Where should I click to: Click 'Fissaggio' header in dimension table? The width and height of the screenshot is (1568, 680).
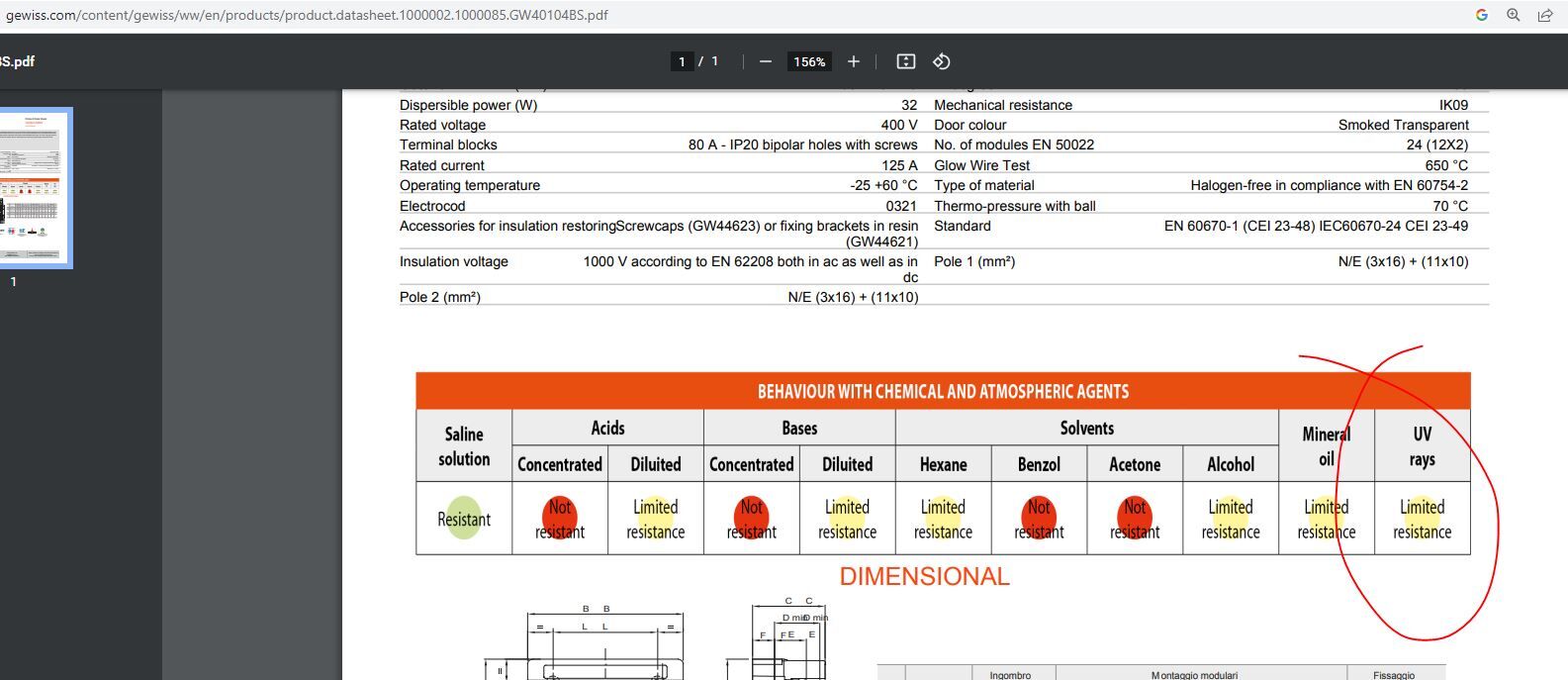1394,675
